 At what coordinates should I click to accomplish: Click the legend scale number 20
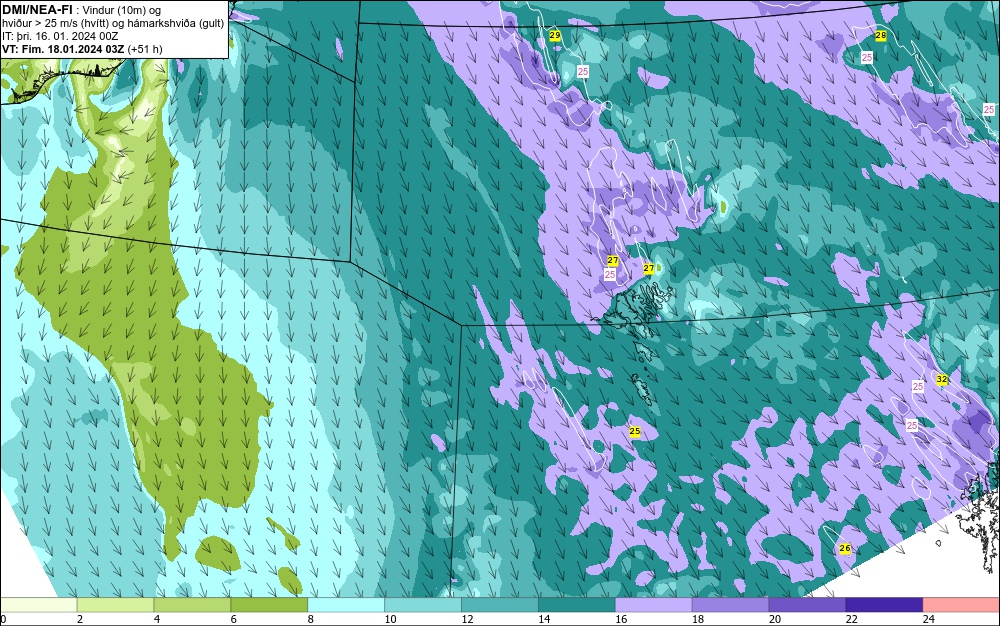775,619
